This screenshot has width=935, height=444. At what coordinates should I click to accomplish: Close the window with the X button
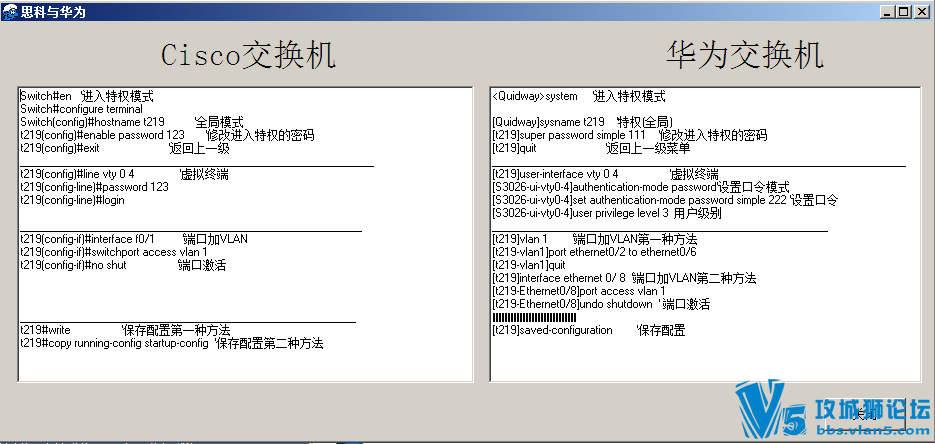point(921,11)
